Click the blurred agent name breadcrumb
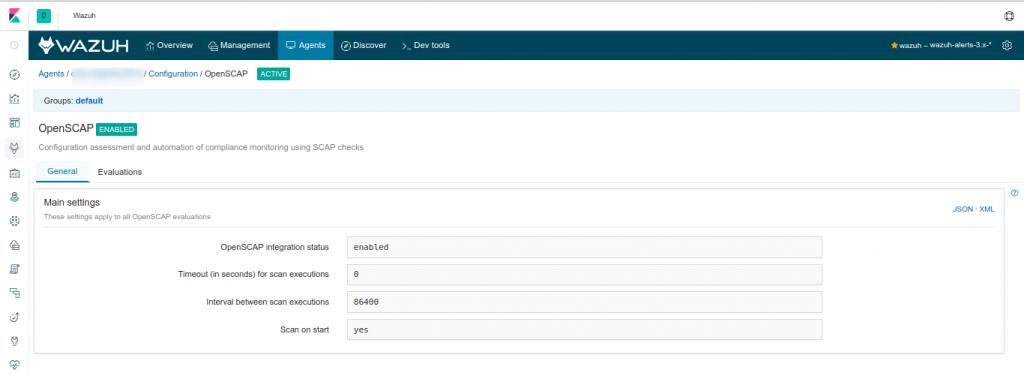1024x376 pixels. 106,74
